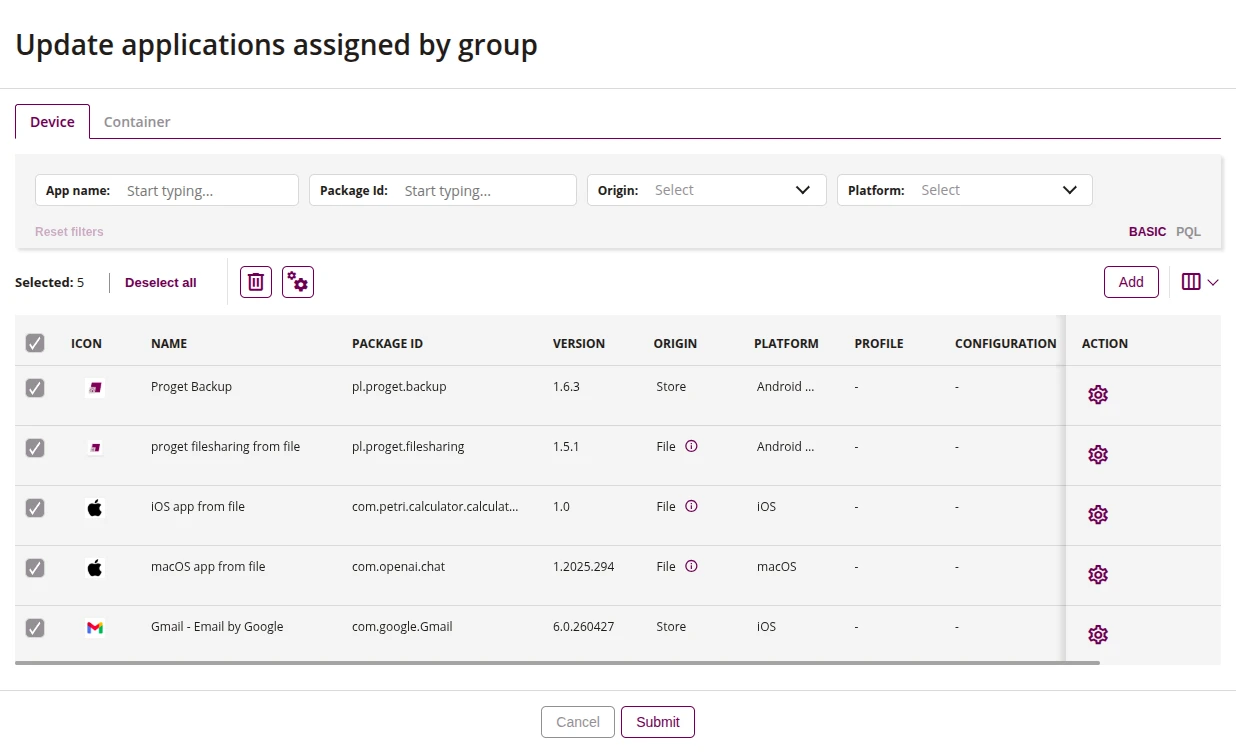This screenshot has width=1236, height=753.
Task: Click version 1.6.3 cell
Action: 566,386
